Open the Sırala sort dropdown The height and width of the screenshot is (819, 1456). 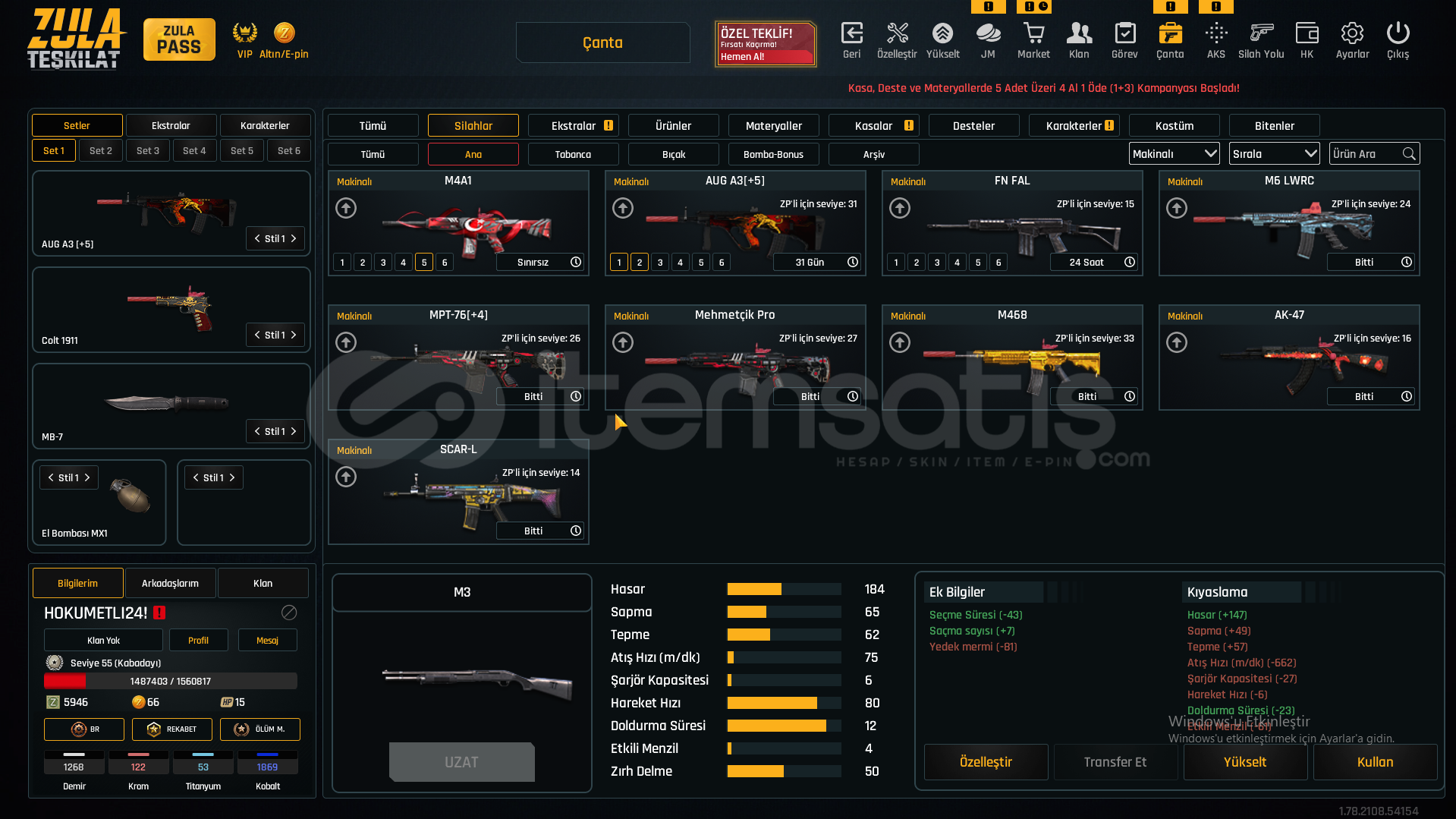1275,154
